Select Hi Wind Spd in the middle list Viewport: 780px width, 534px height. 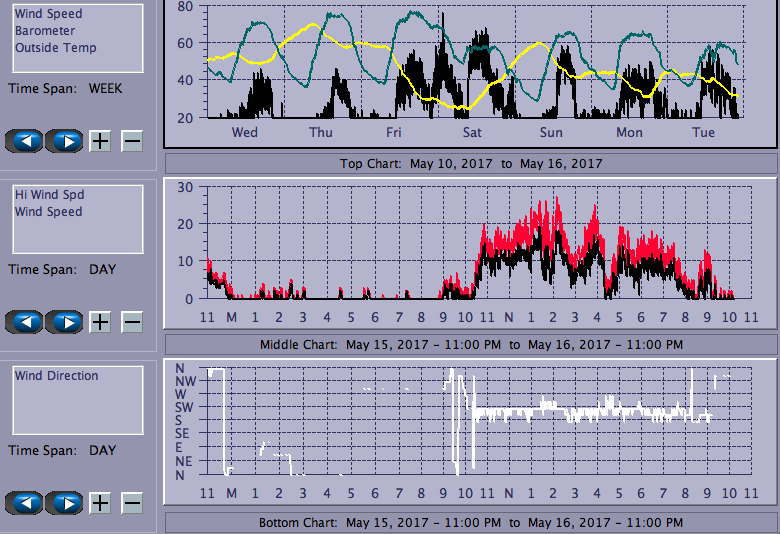pyautogui.click(x=49, y=195)
